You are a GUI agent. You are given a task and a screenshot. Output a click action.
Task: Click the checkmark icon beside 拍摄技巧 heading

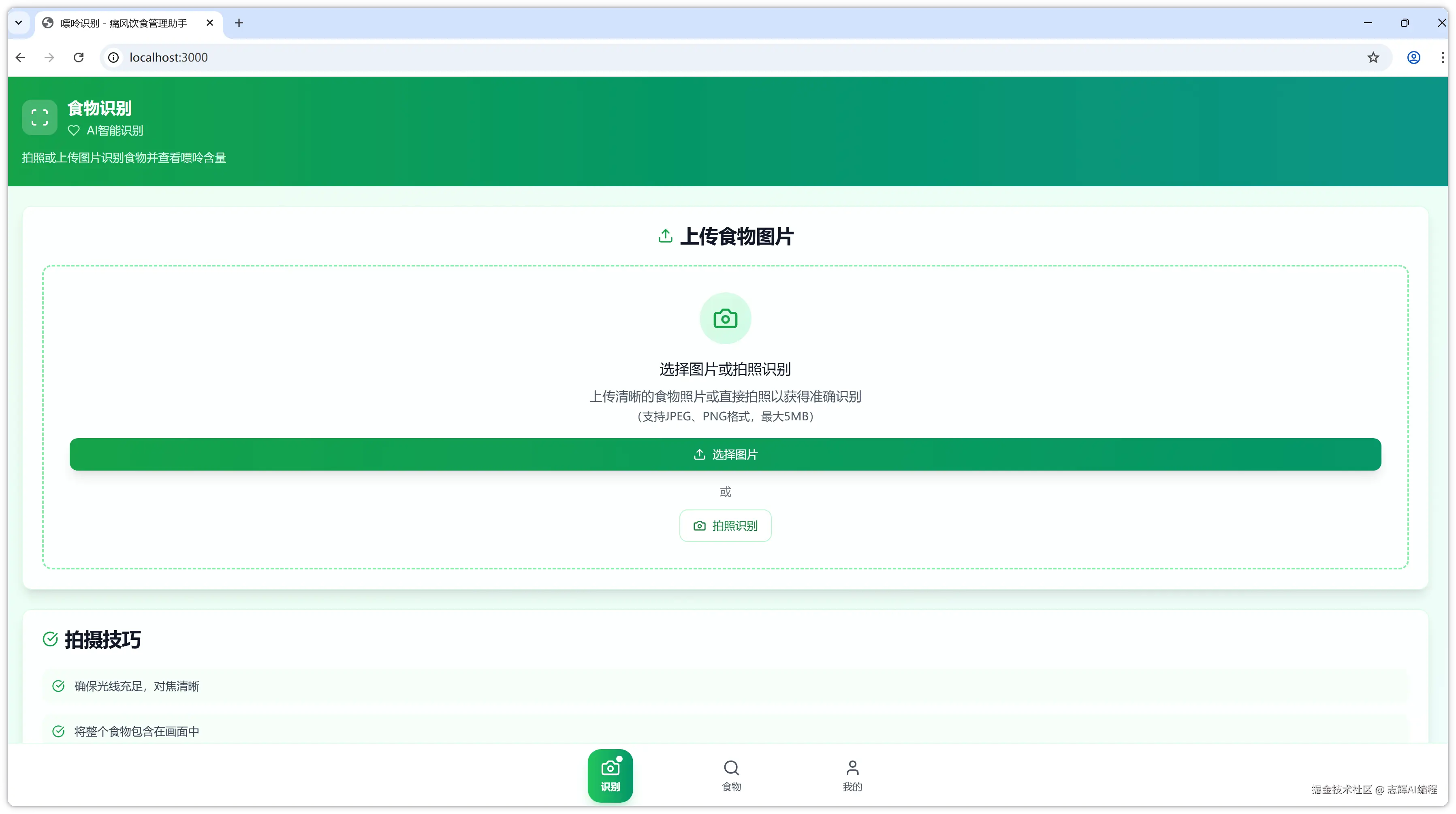coord(50,639)
